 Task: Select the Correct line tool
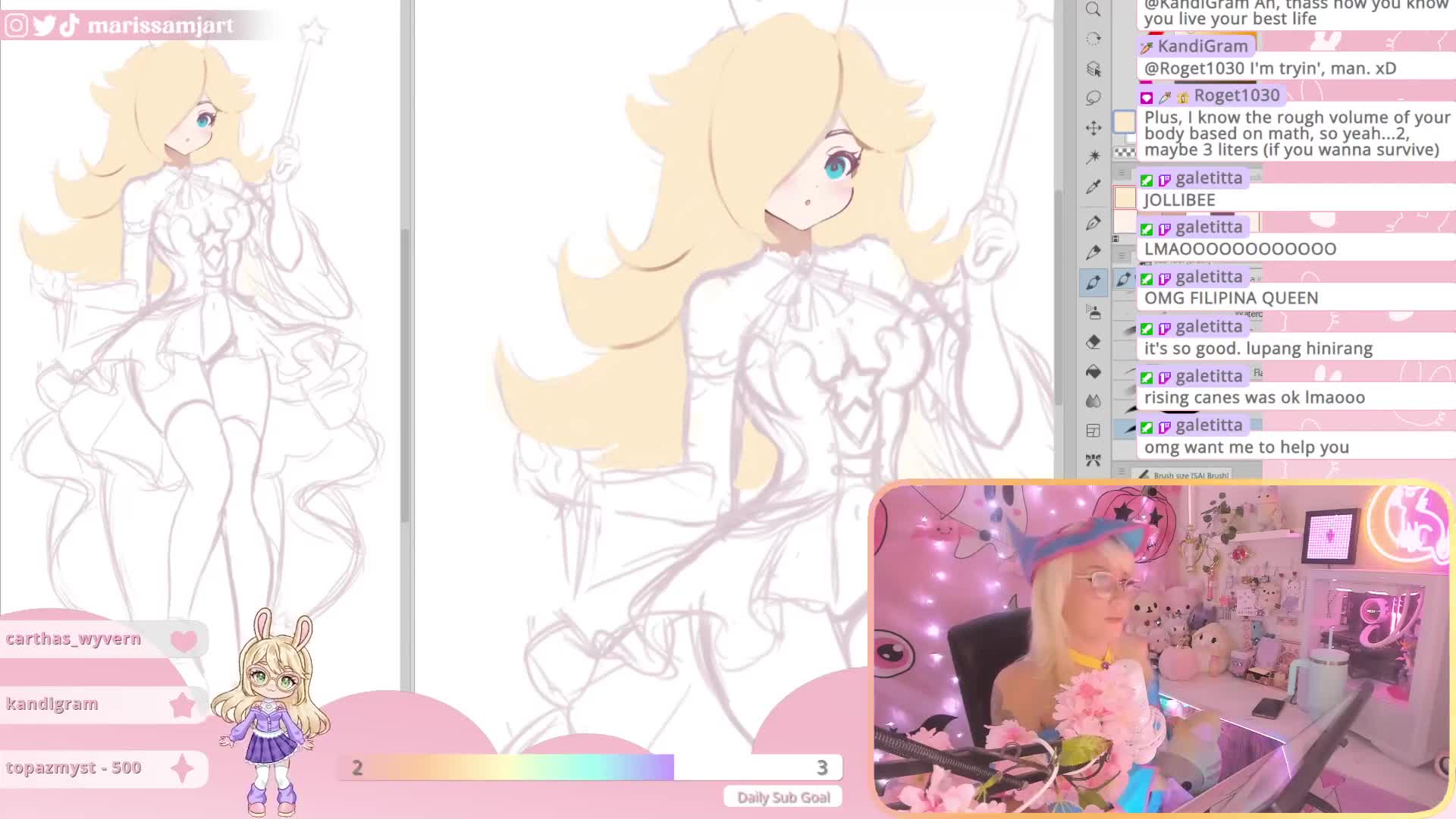[x=1093, y=460]
